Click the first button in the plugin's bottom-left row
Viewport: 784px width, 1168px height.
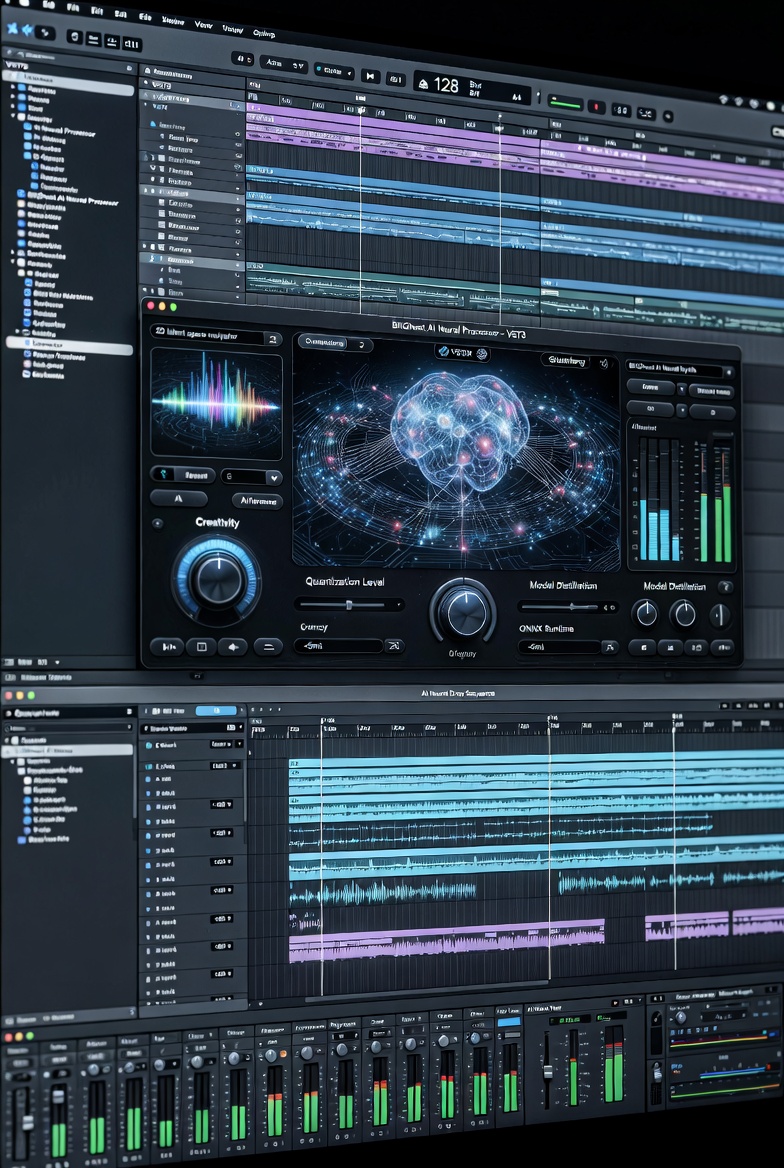[x=166, y=646]
